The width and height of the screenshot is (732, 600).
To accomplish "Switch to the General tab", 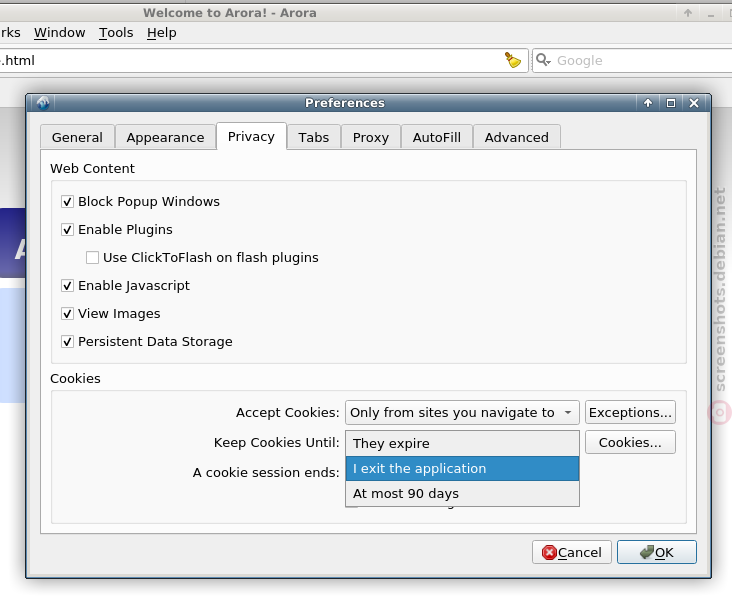I will (x=77, y=137).
